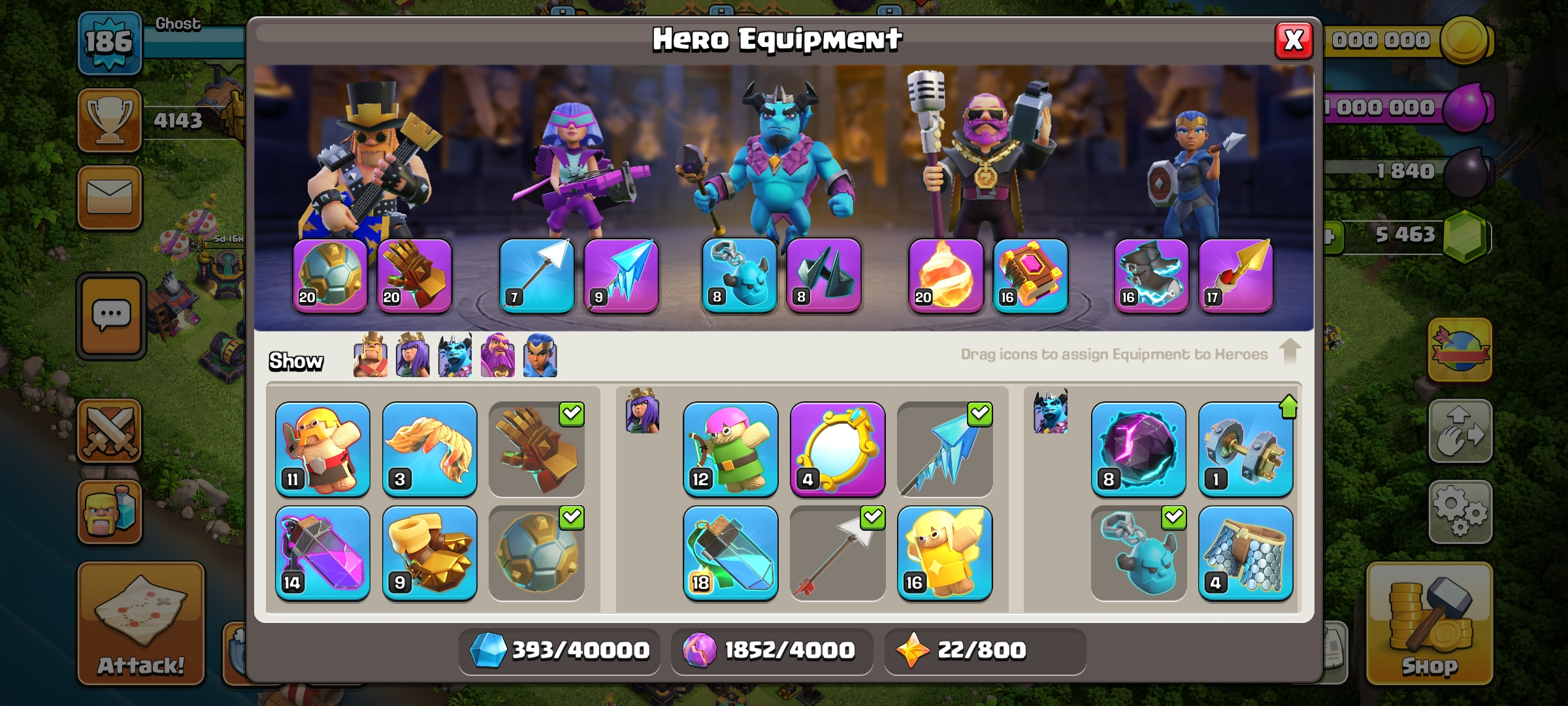Viewport: 1568px width, 706px height.
Task: Filter equipment by Grand Warden portrait
Action: point(497,355)
